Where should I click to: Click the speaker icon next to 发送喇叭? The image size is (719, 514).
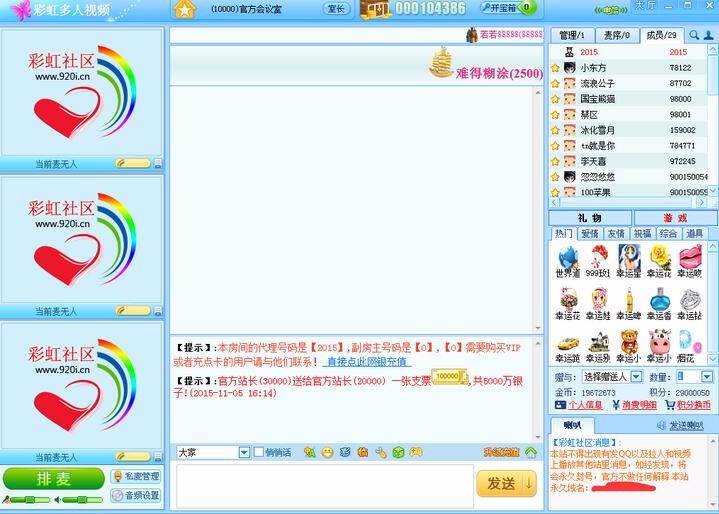661,426
